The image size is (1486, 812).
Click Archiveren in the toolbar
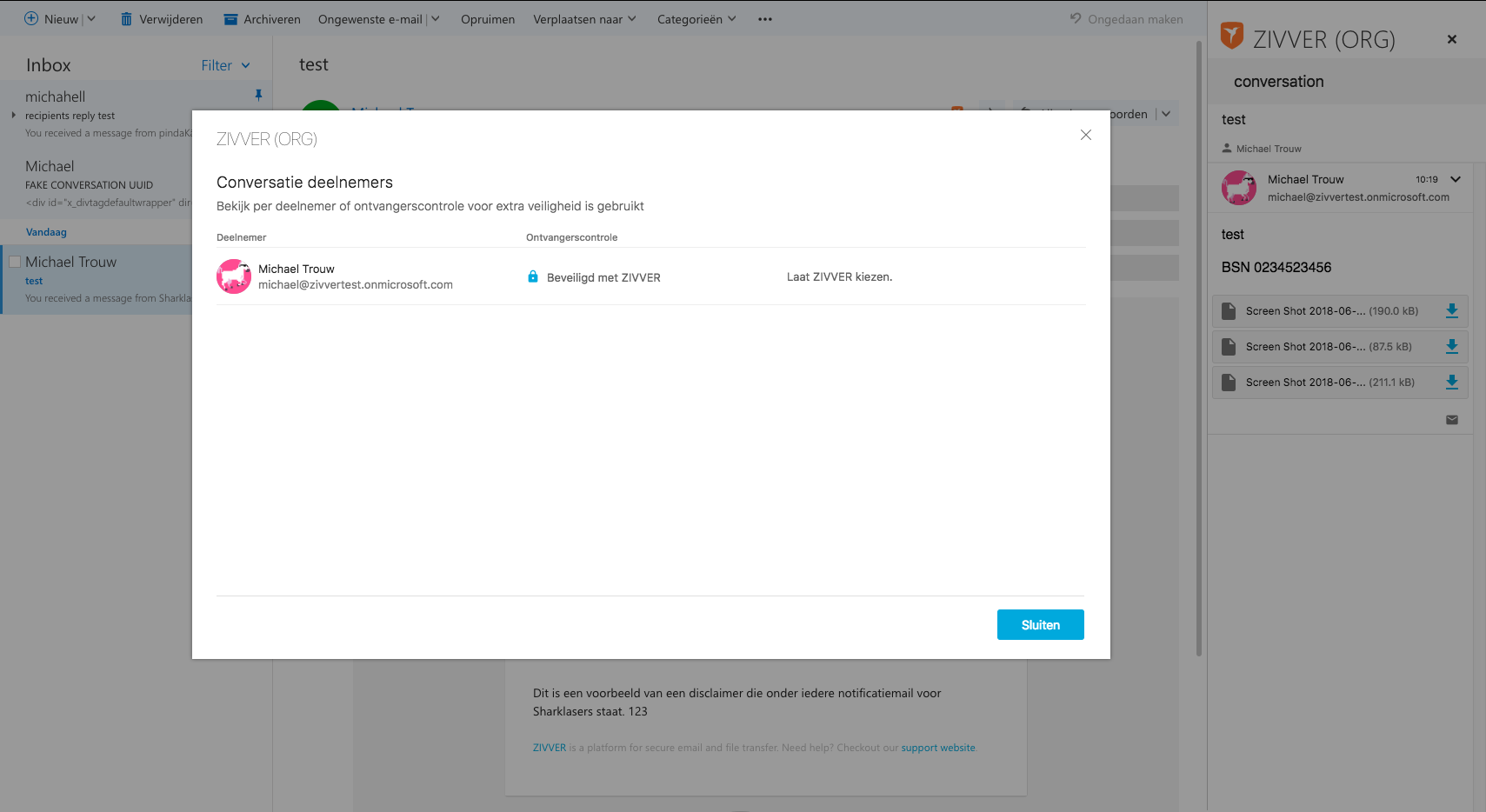click(262, 19)
